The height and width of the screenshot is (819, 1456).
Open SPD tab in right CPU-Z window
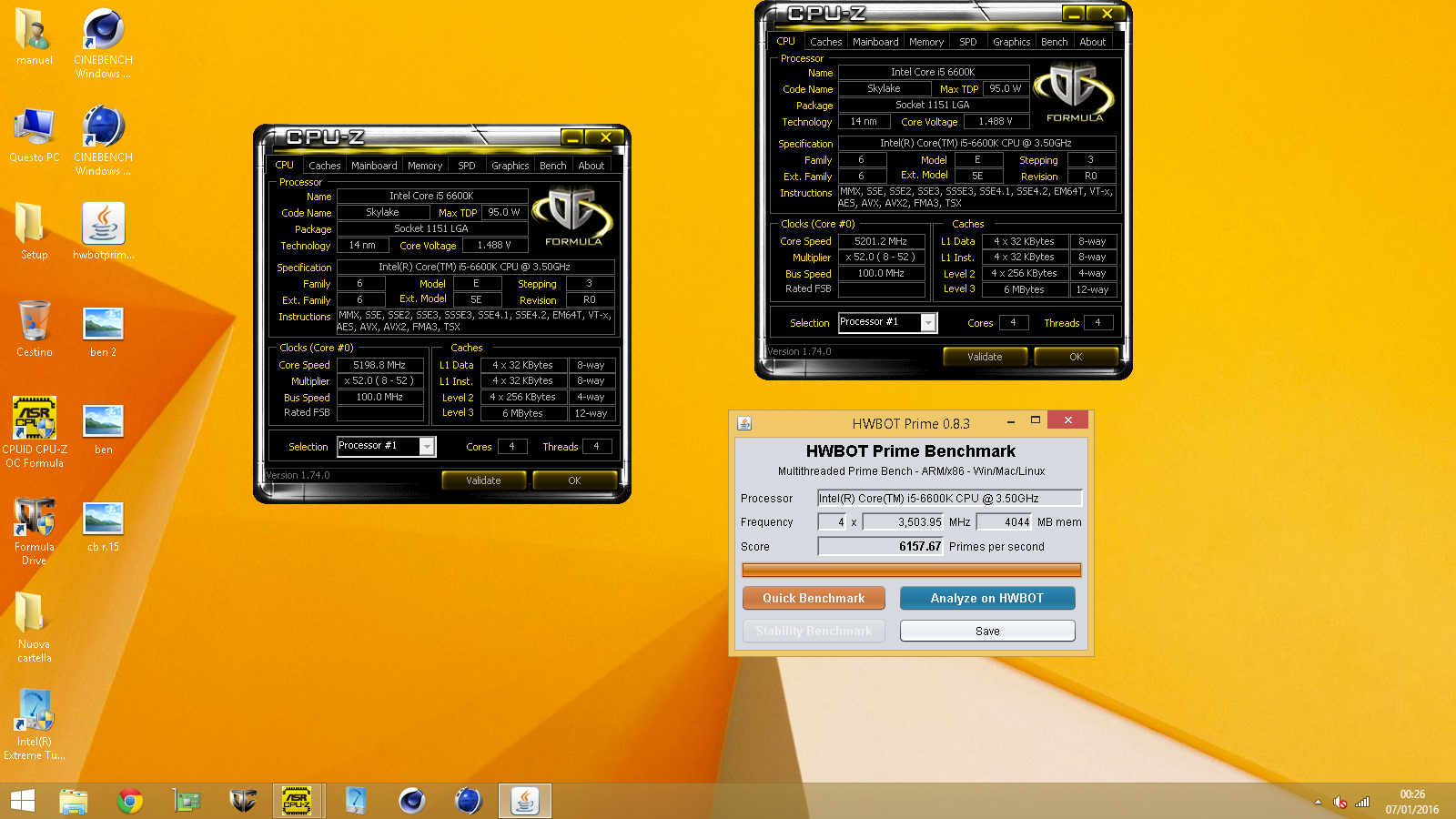point(968,42)
